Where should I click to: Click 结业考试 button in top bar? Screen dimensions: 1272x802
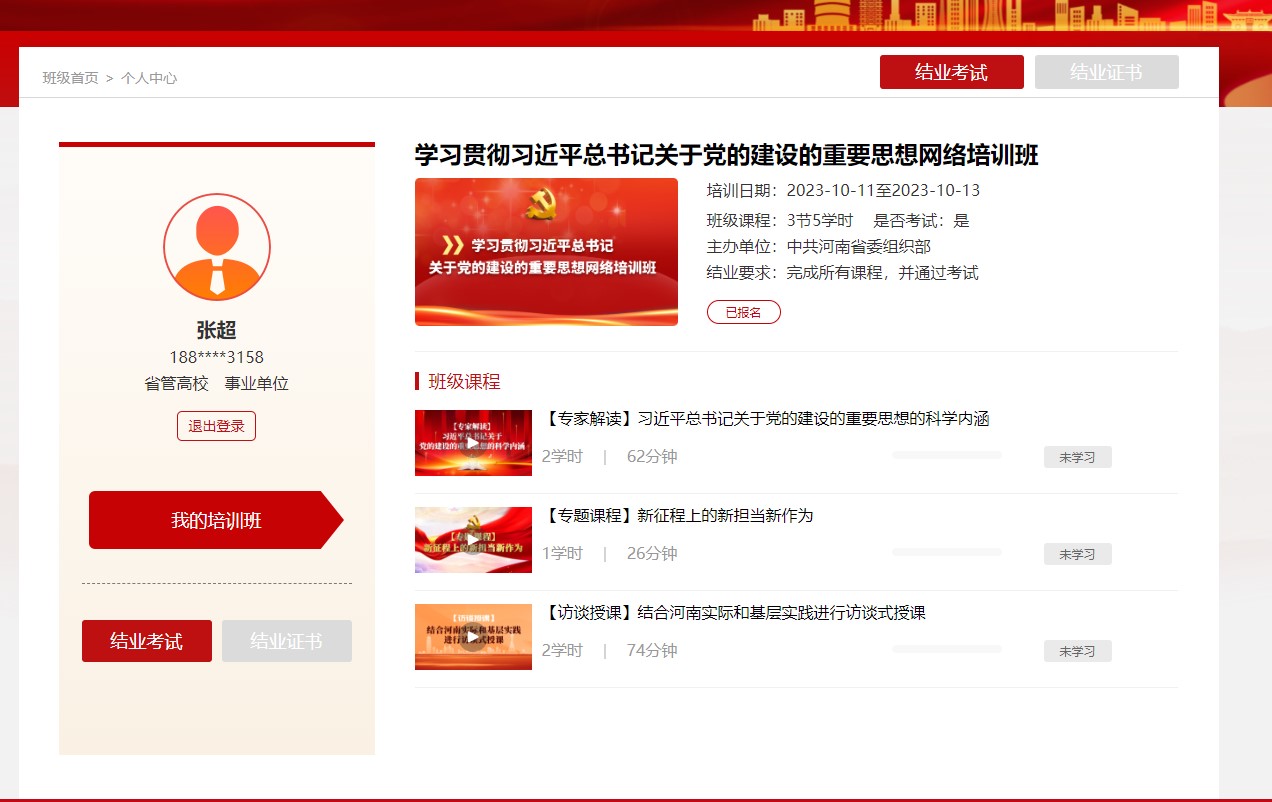tap(951, 72)
